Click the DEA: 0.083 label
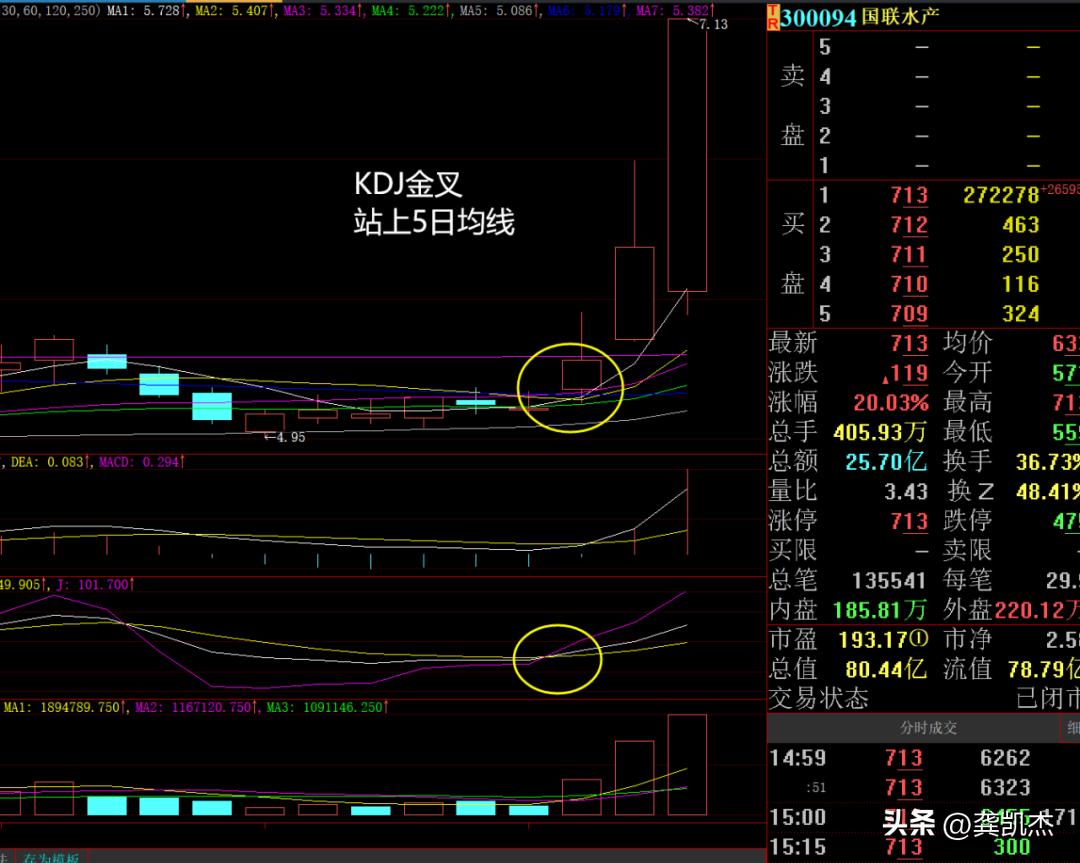The height and width of the screenshot is (863, 1080). pyautogui.click(x=48, y=462)
